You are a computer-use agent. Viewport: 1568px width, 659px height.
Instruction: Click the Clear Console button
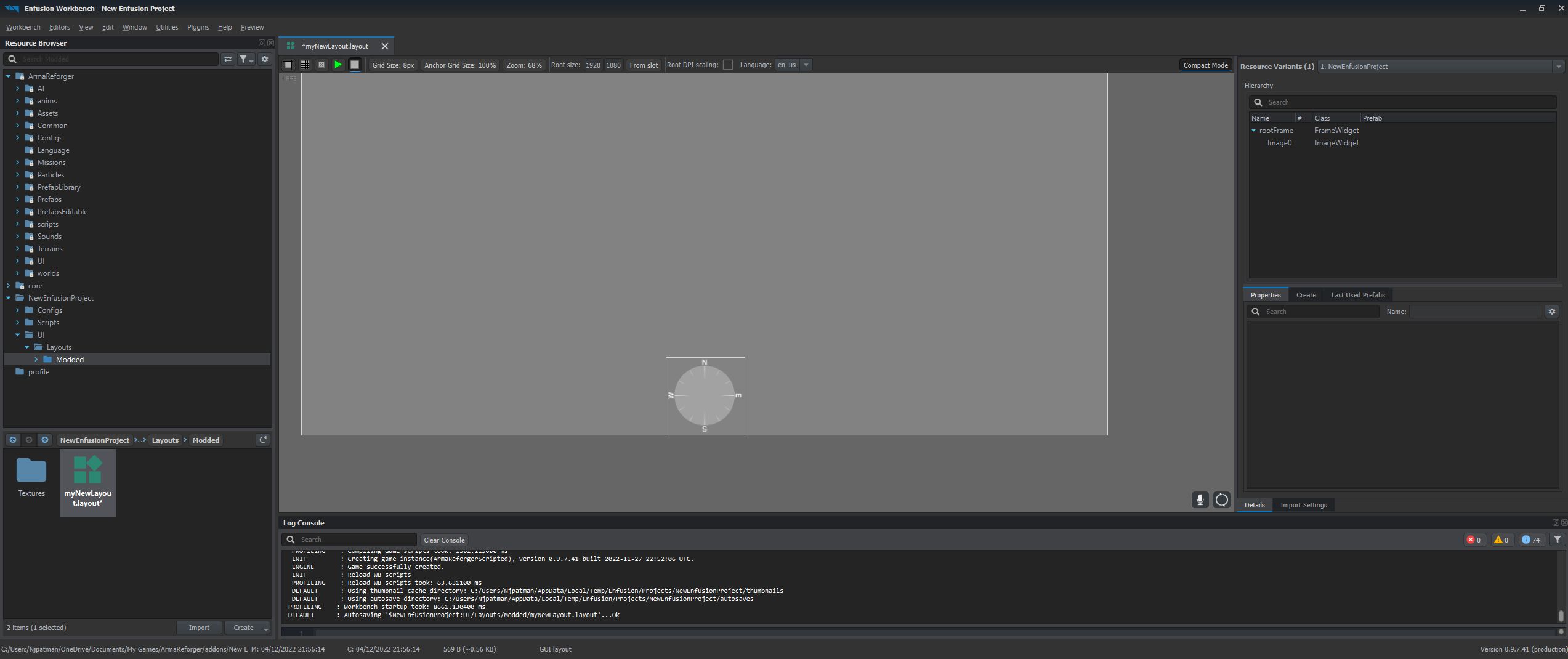coord(443,540)
